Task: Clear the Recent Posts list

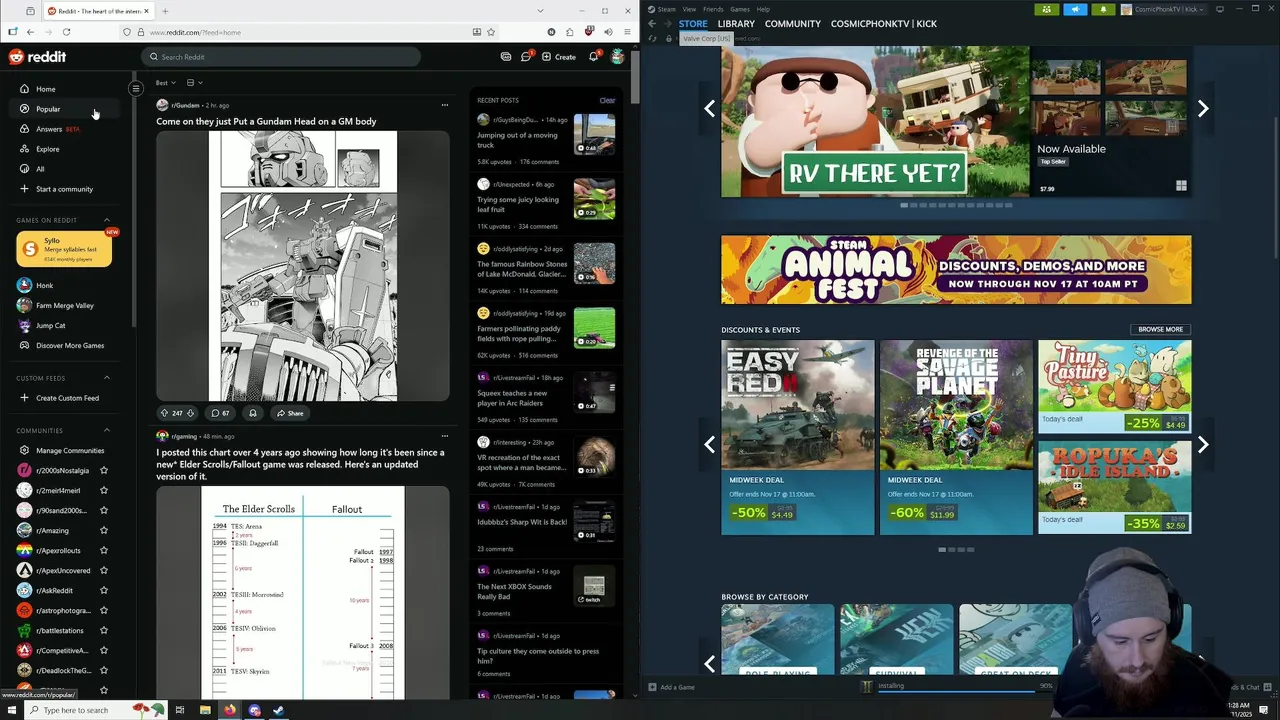Action: point(607,100)
